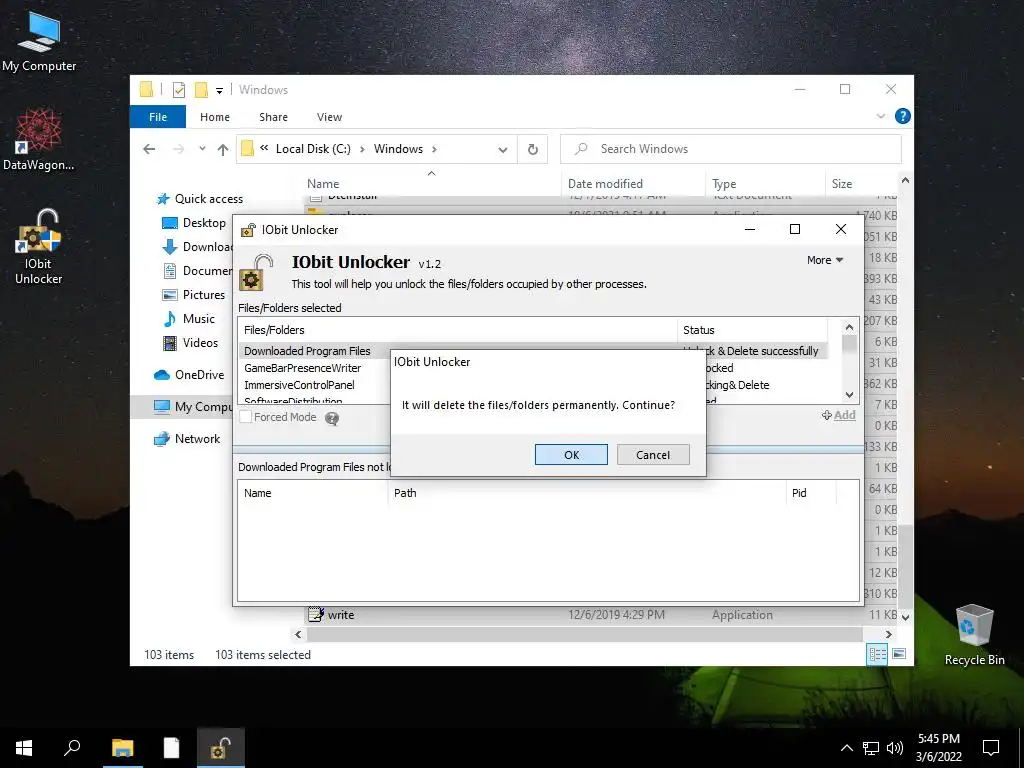Confirm deletion with the OK button
Image resolution: width=1024 pixels, height=768 pixels.
pos(571,455)
